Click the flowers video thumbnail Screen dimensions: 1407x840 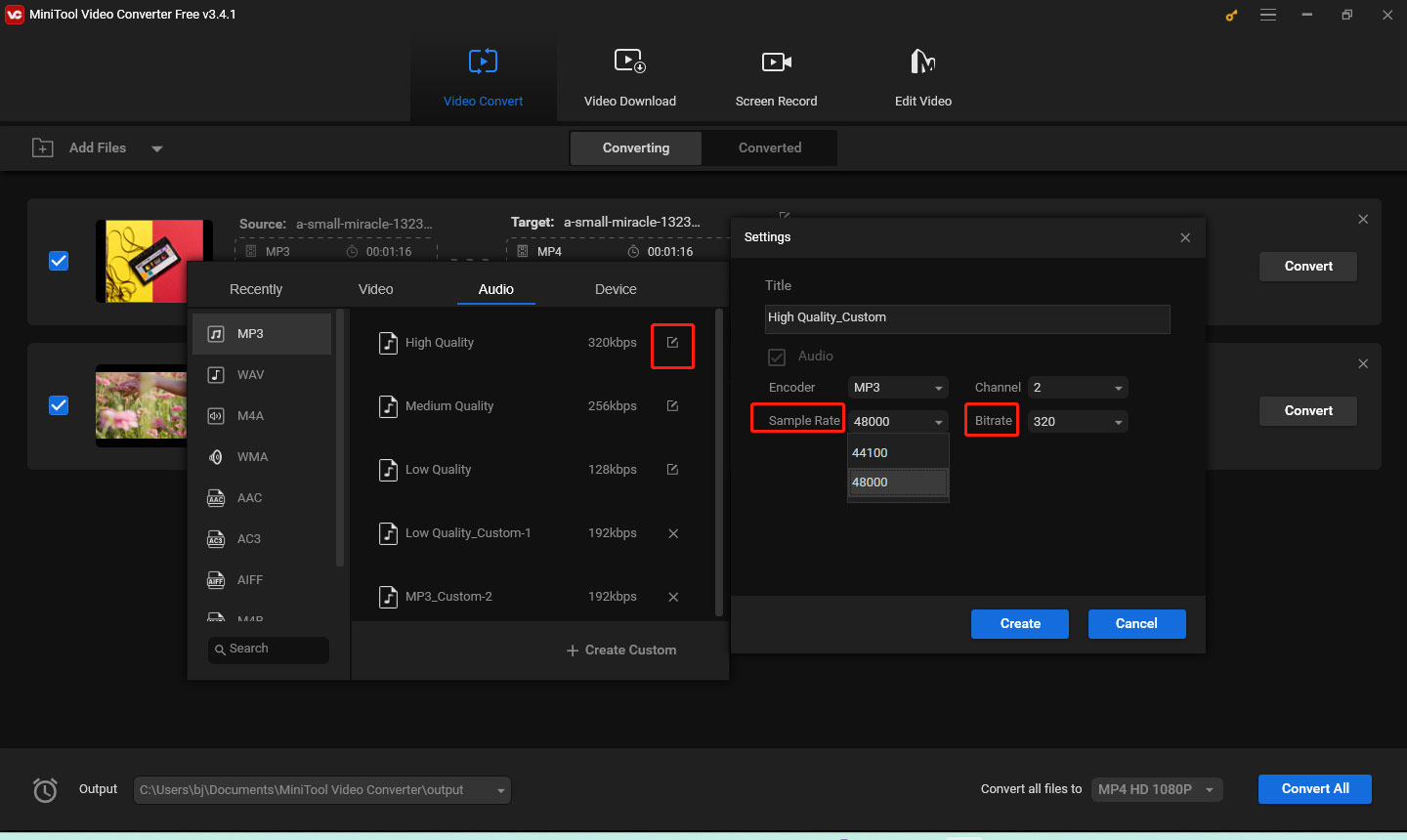pyautogui.click(x=141, y=405)
